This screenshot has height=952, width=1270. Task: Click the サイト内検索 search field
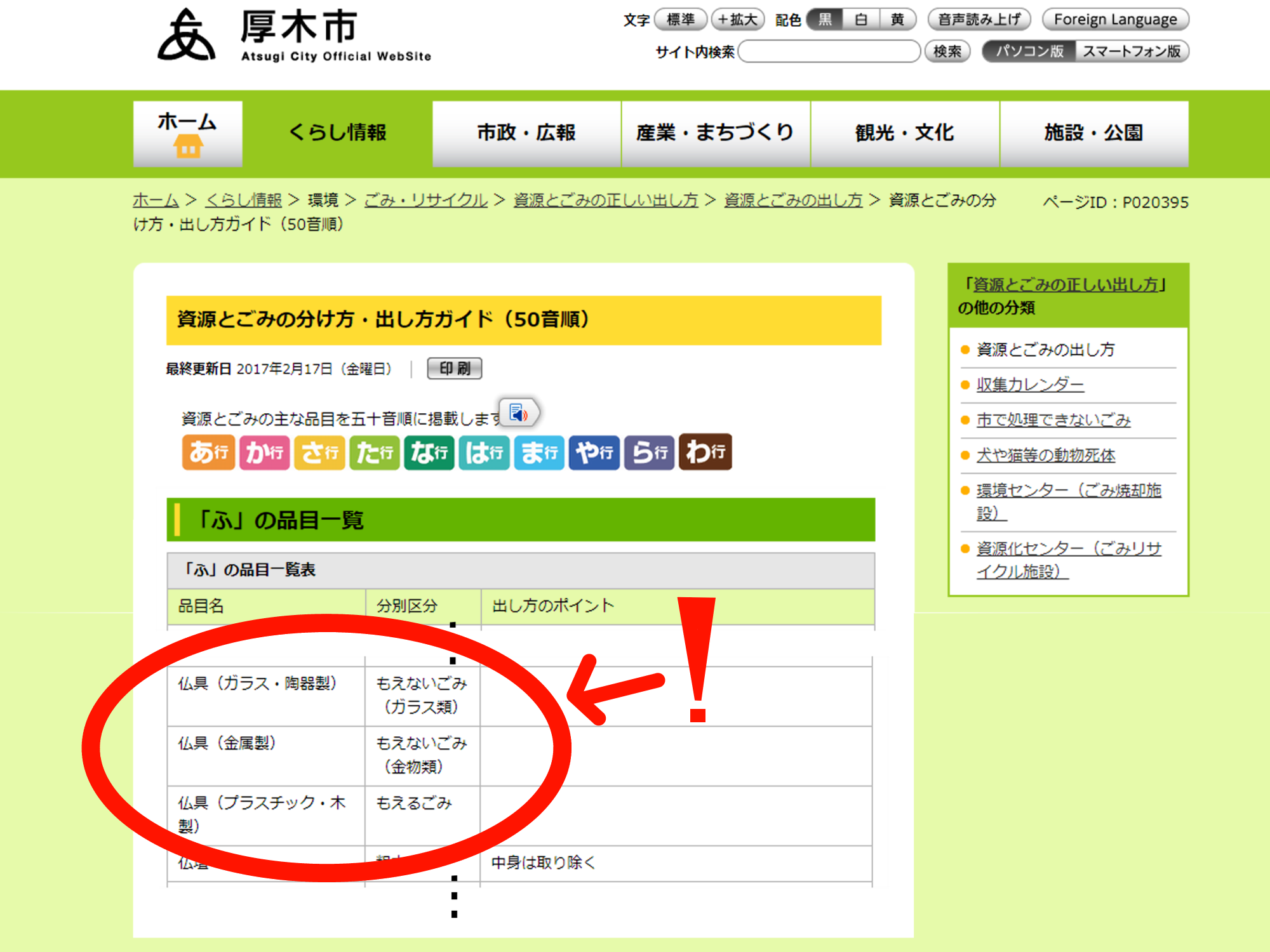(829, 51)
